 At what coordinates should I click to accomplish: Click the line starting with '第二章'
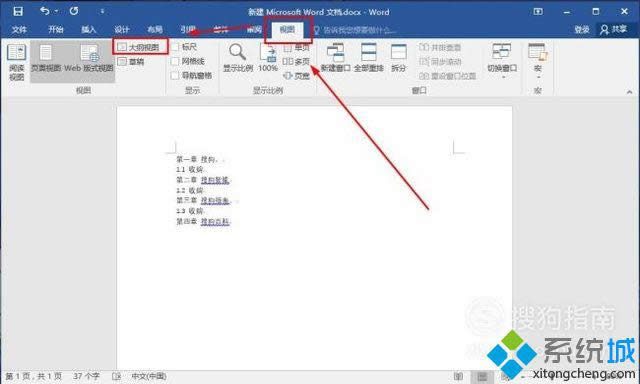[x=203, y=180]
